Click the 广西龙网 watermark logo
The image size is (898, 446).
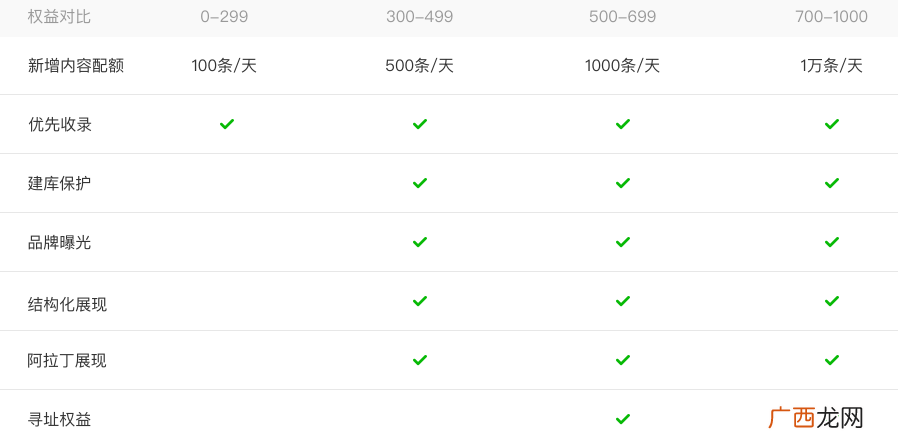point(816,419)
